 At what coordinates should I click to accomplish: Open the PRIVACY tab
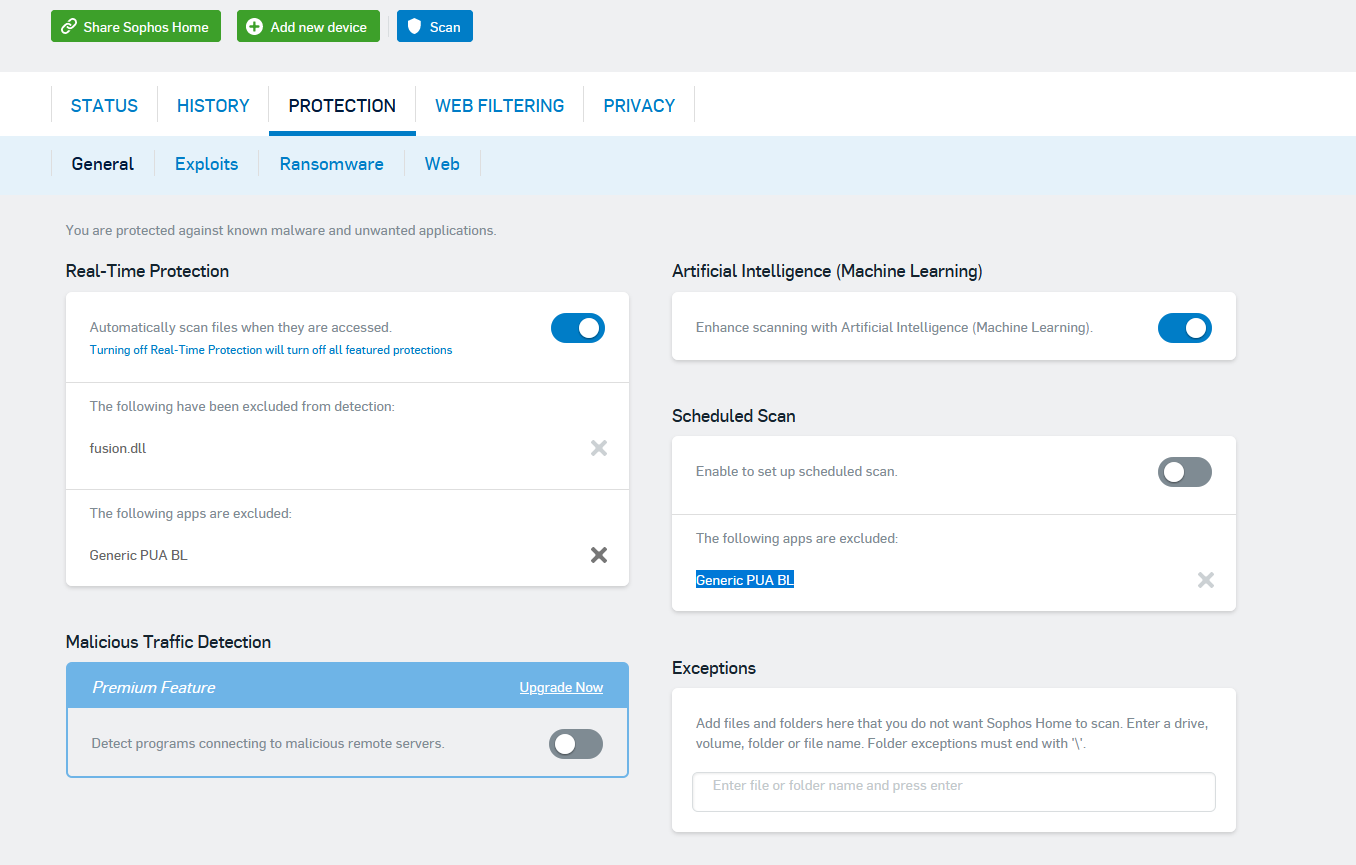639,106
